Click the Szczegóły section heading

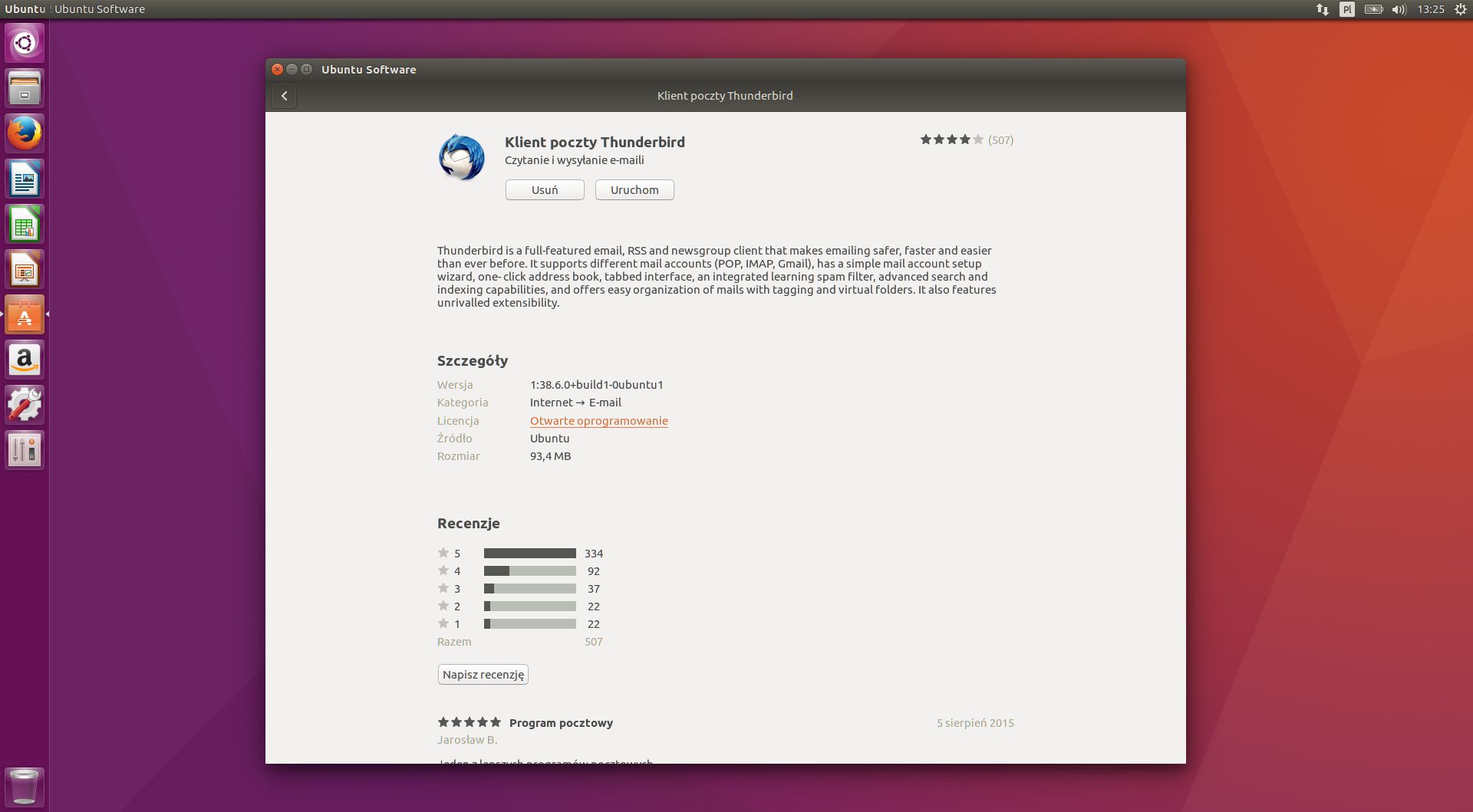[x=473, y=361]
